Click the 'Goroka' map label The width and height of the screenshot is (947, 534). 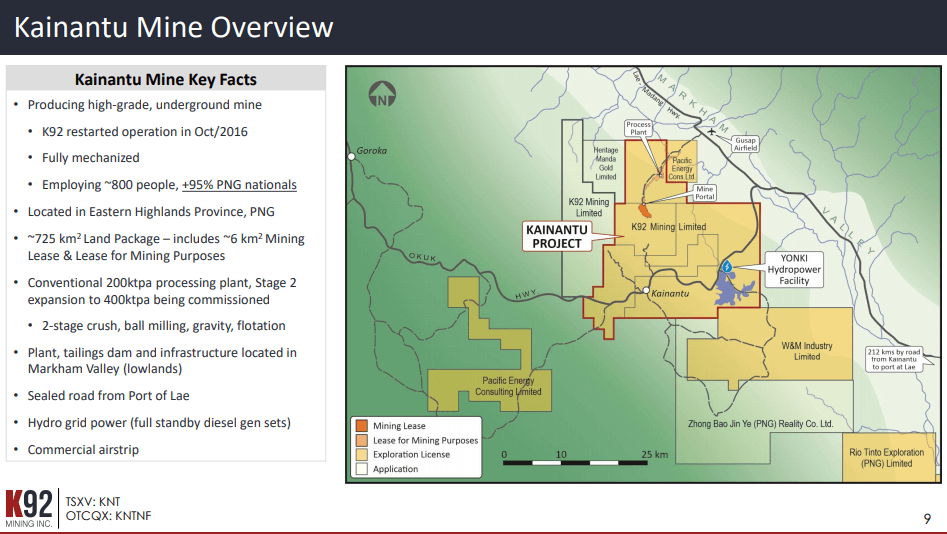(x=371, y=150)
